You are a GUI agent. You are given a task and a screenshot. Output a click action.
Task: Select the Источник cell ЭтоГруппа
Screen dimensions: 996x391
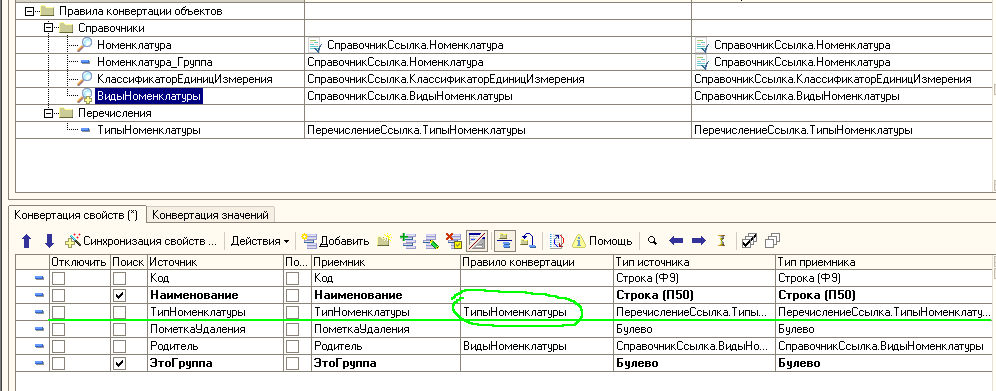pos(215,364)
